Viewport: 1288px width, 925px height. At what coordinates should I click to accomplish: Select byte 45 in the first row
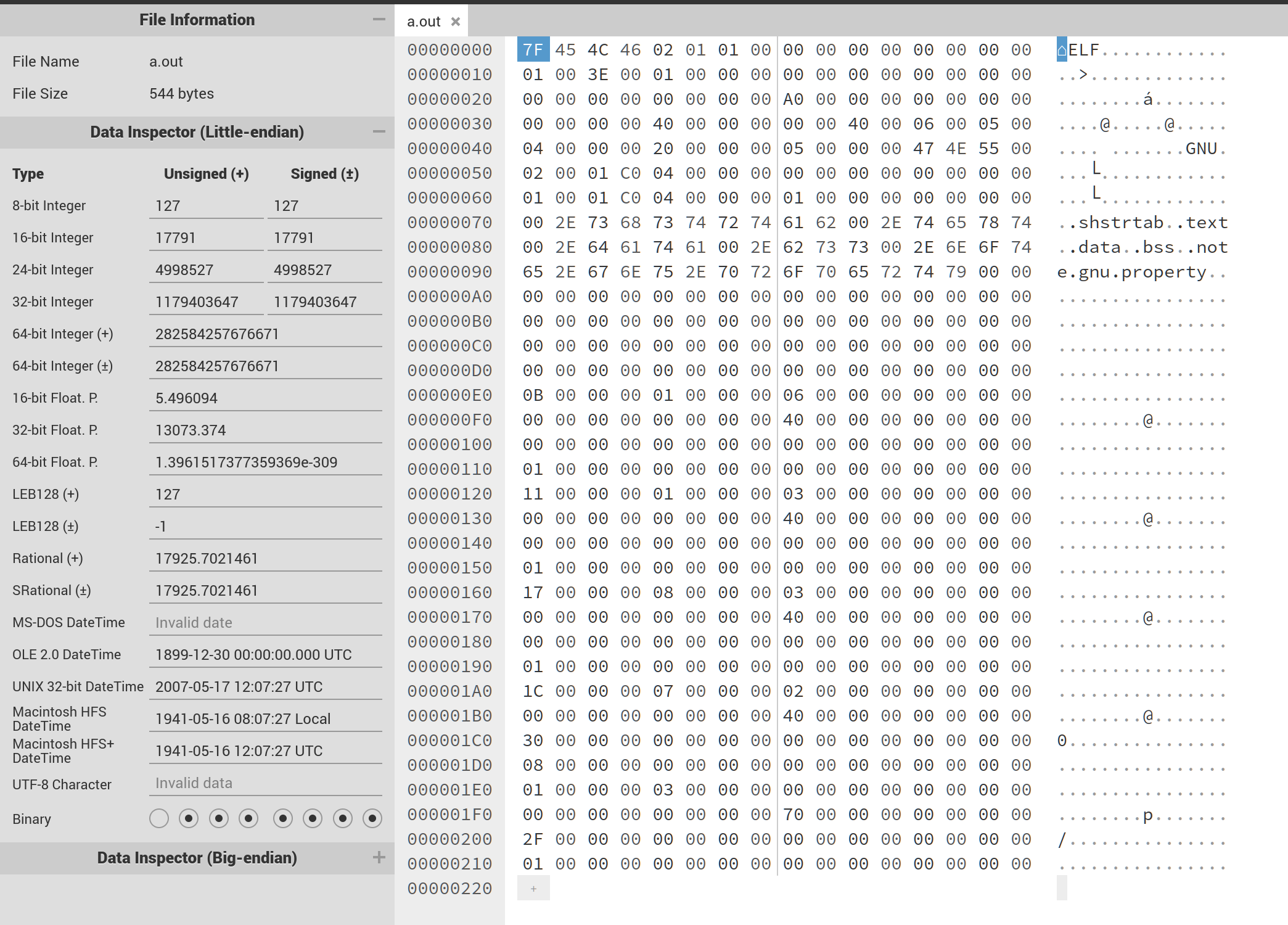click(x=565, y=49)
